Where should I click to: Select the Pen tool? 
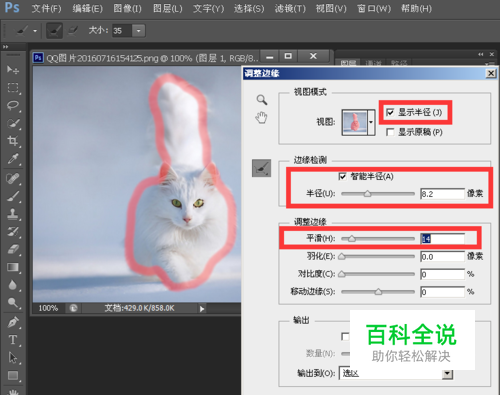pyautogui.click(x=13, y=322)
